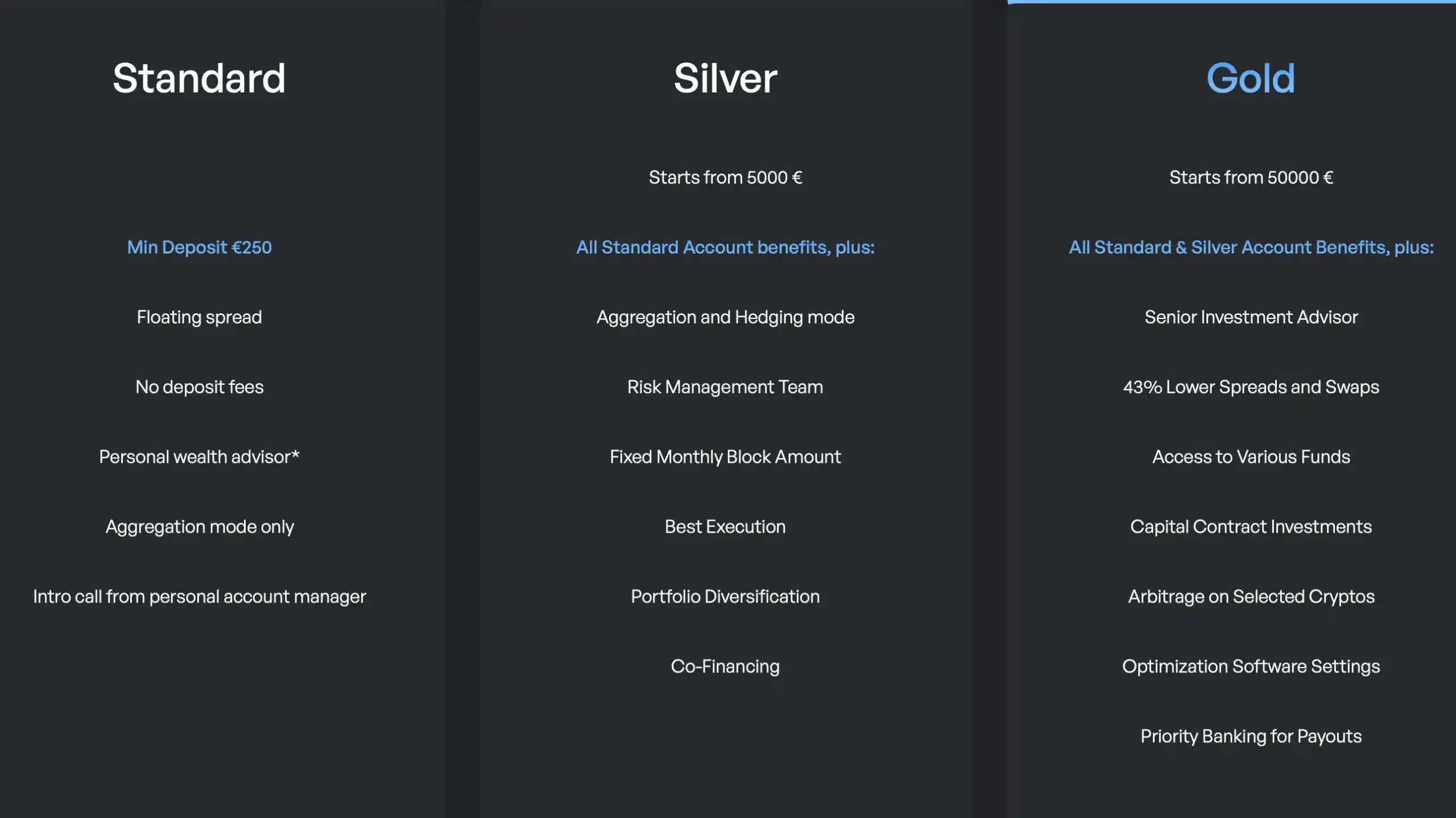Select Floating spread feature
Screen dimensions: 1456x818
pos(199,317)
